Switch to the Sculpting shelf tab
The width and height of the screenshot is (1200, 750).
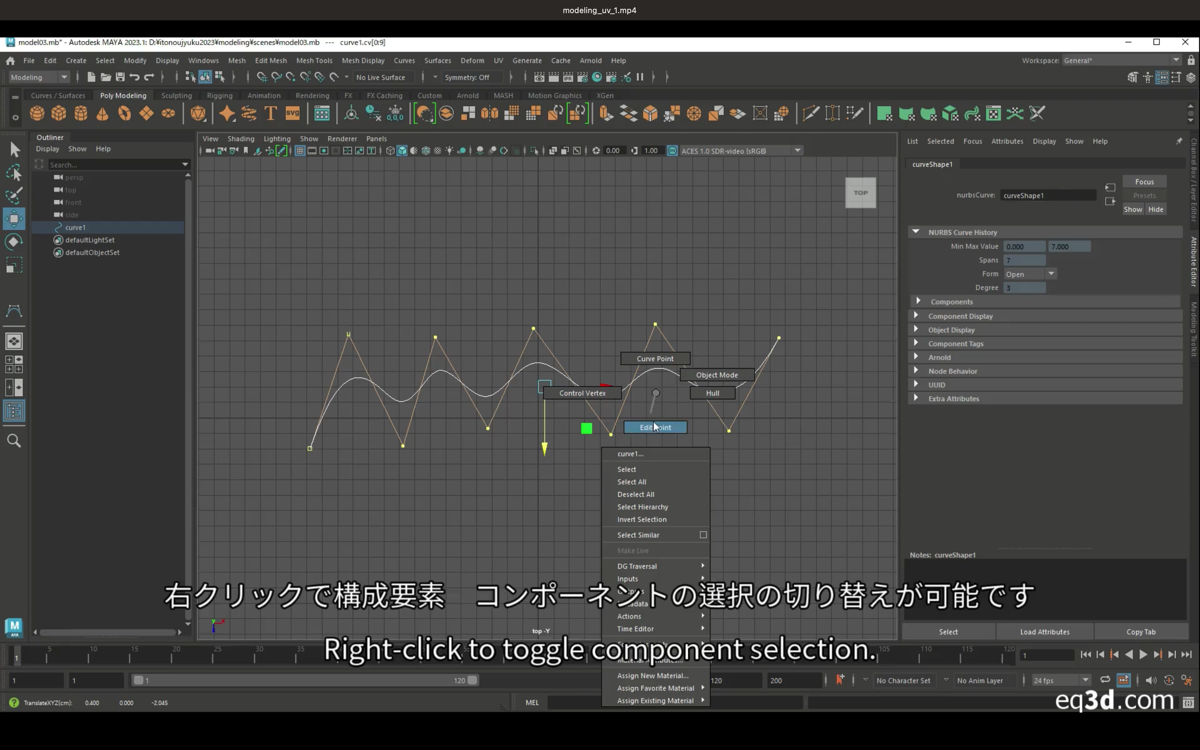tap(176, 96)
